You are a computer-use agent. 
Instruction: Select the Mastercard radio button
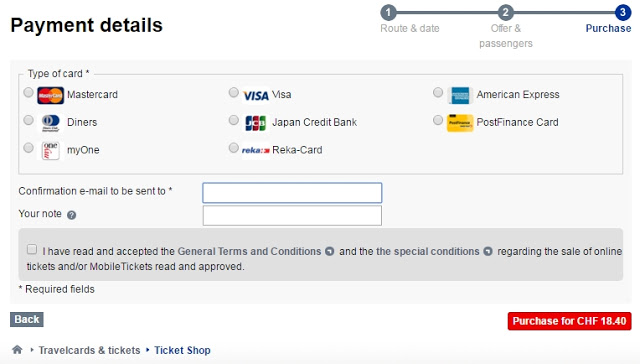coord(28,93)
